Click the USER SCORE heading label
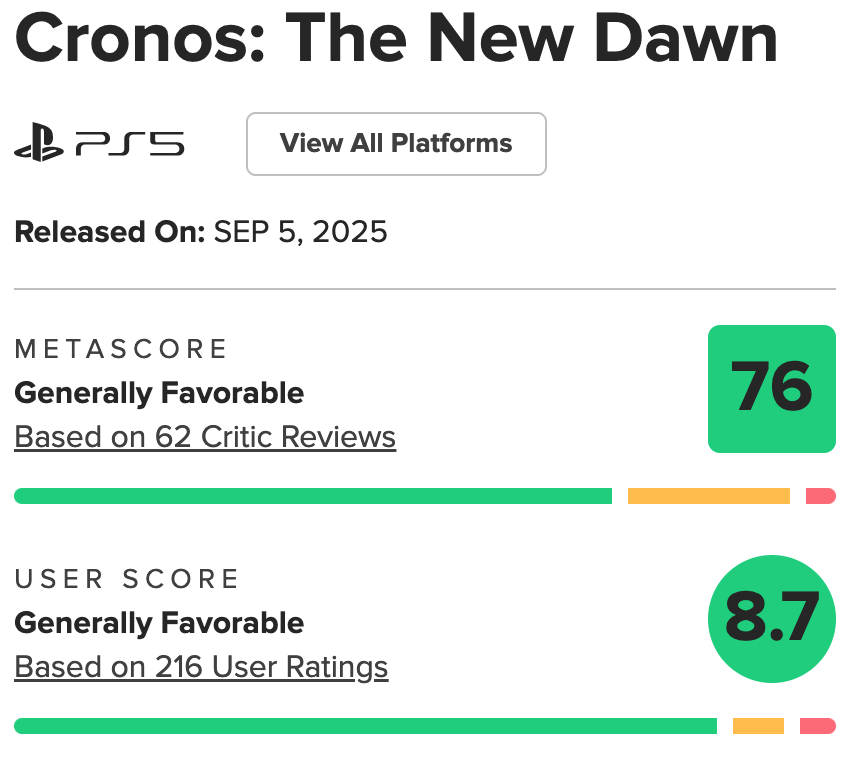Image resolution: width=856 pixels, height=768 pixels. point(127,579)
